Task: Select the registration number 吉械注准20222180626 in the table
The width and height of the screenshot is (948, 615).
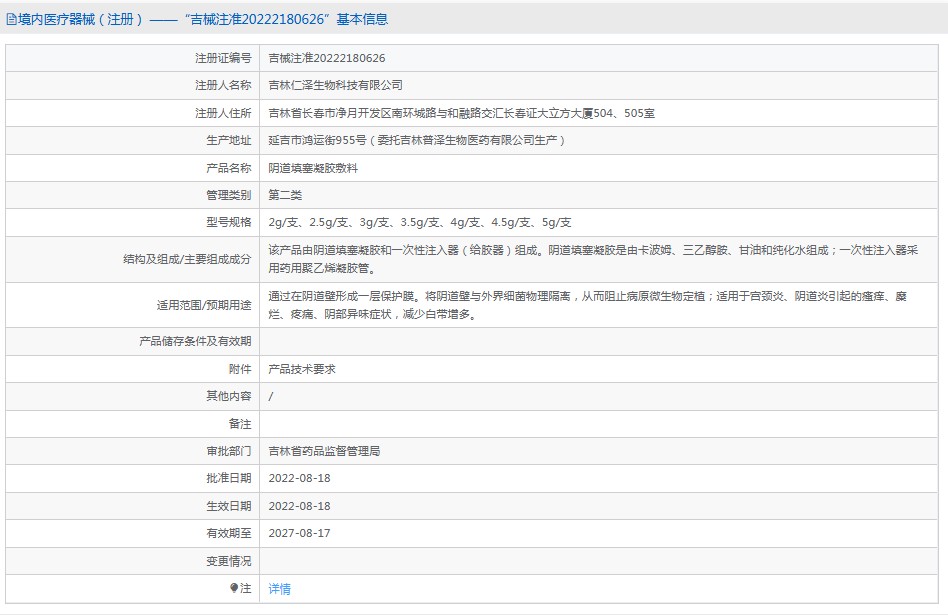Action: (327, 58)
